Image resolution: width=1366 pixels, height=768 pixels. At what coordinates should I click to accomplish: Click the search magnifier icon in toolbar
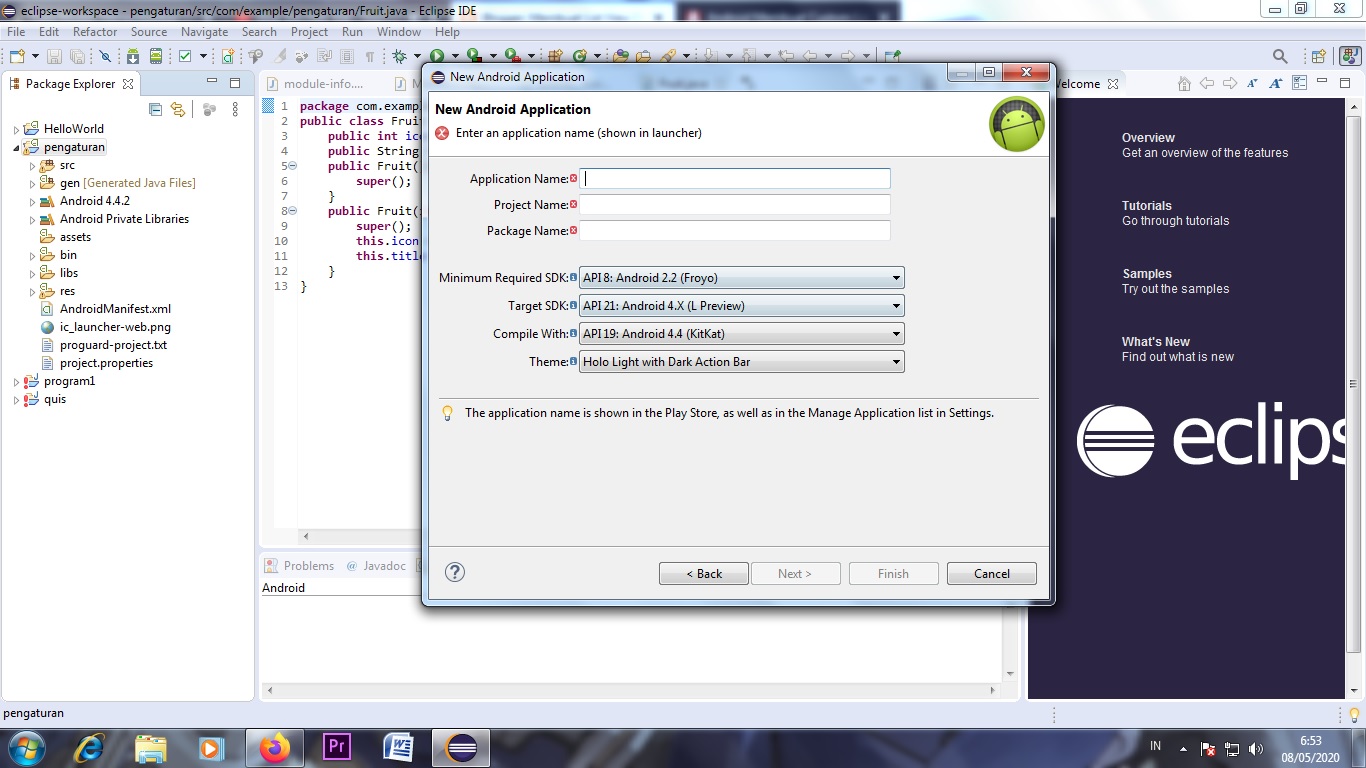1279,56
